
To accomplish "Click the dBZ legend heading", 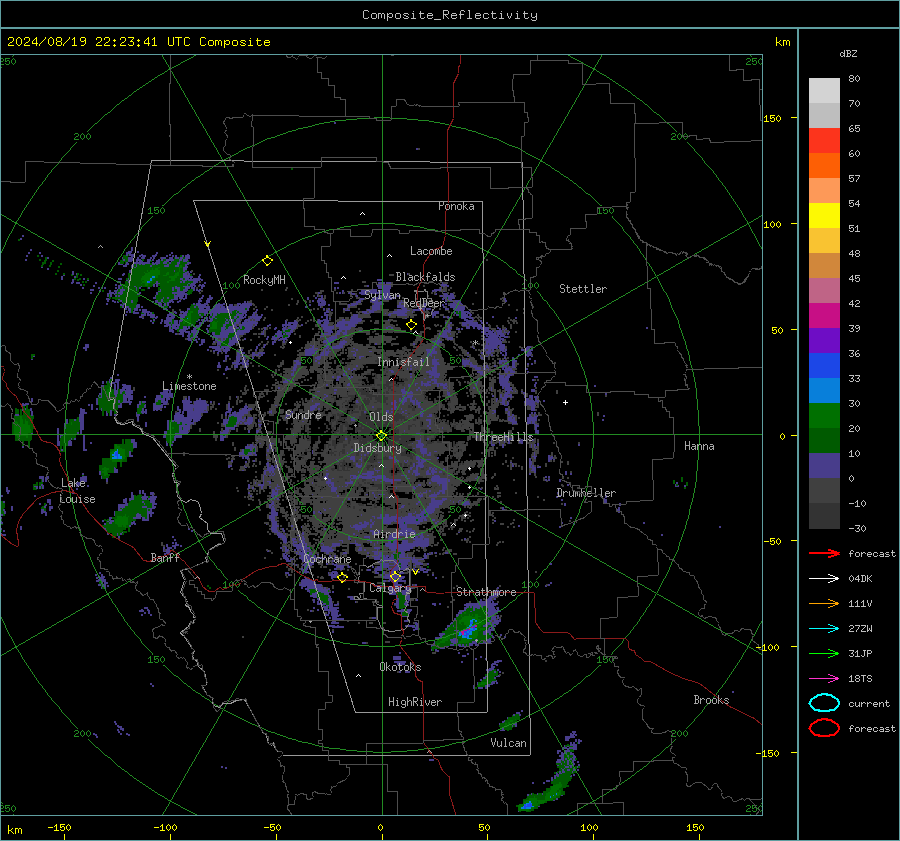I will [x=848, y=53].
